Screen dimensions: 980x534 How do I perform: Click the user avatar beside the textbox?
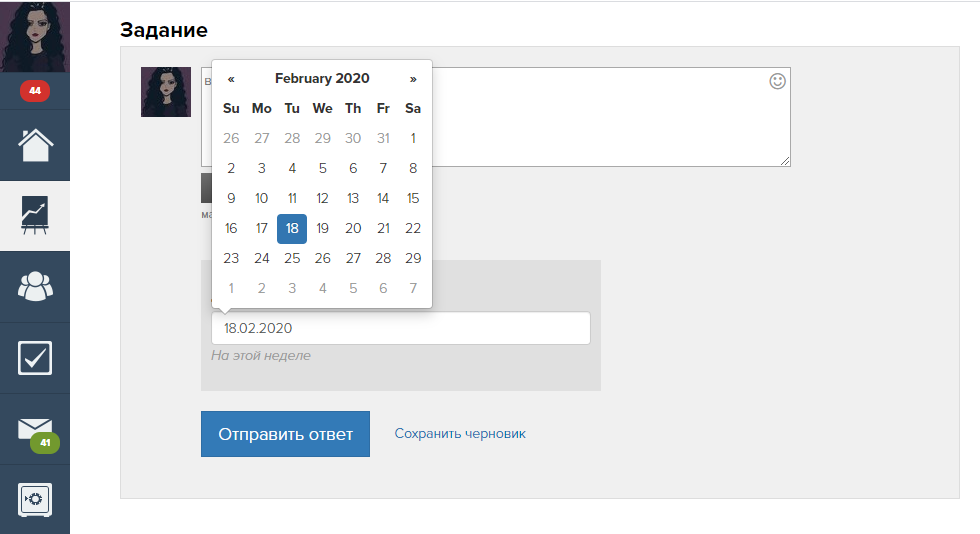coord(166,92)
